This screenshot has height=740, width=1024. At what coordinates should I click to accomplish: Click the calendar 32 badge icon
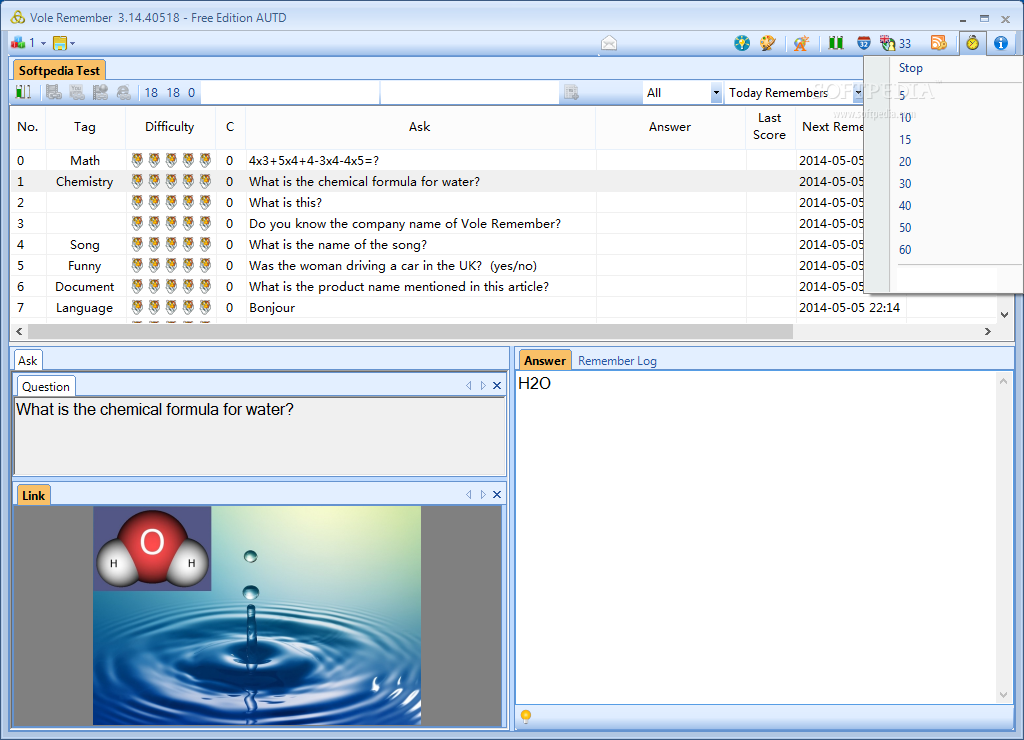pyautogui.click(x=863, y=43)
